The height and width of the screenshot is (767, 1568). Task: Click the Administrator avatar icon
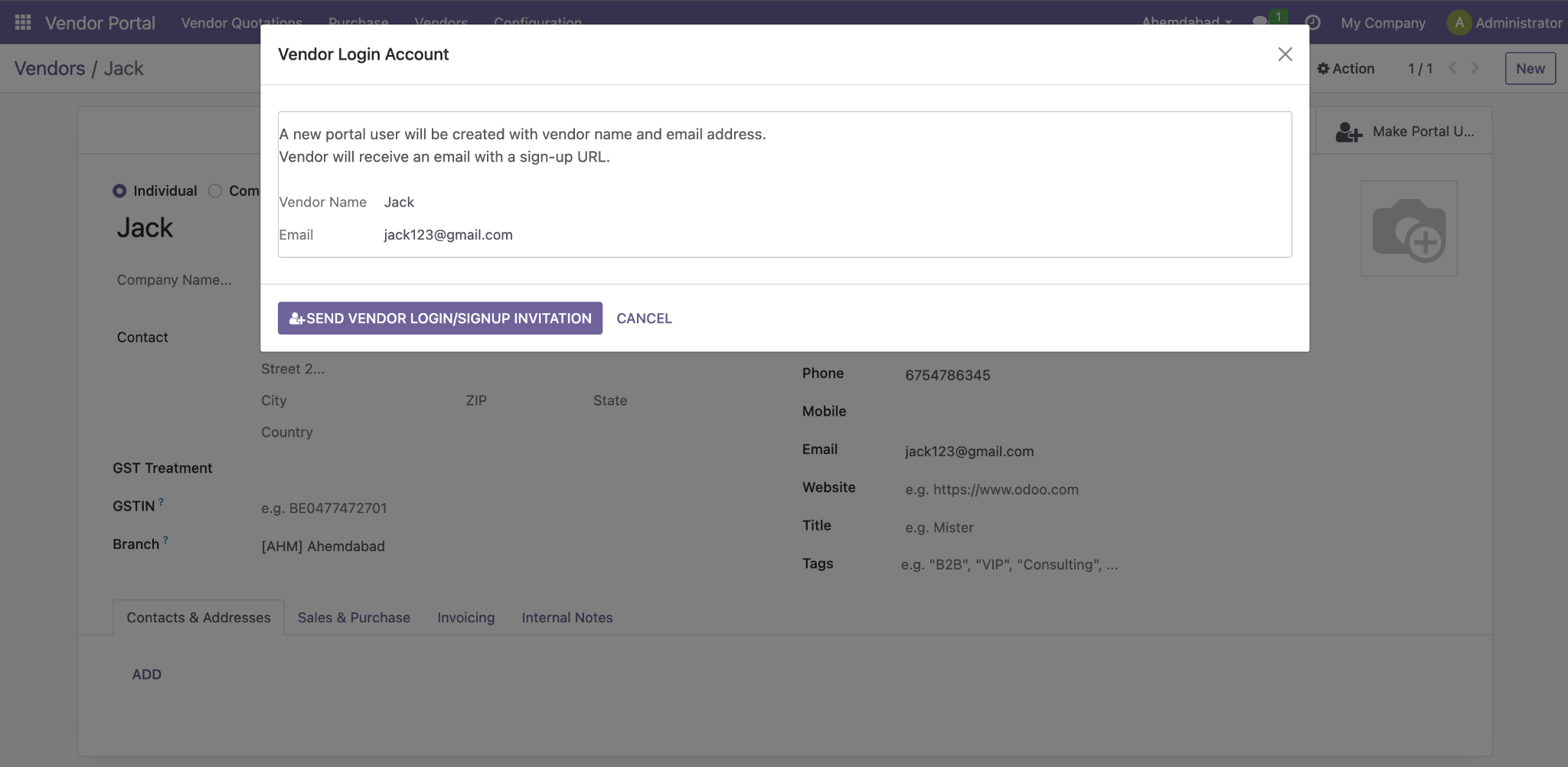click(x=1459, y=23)
